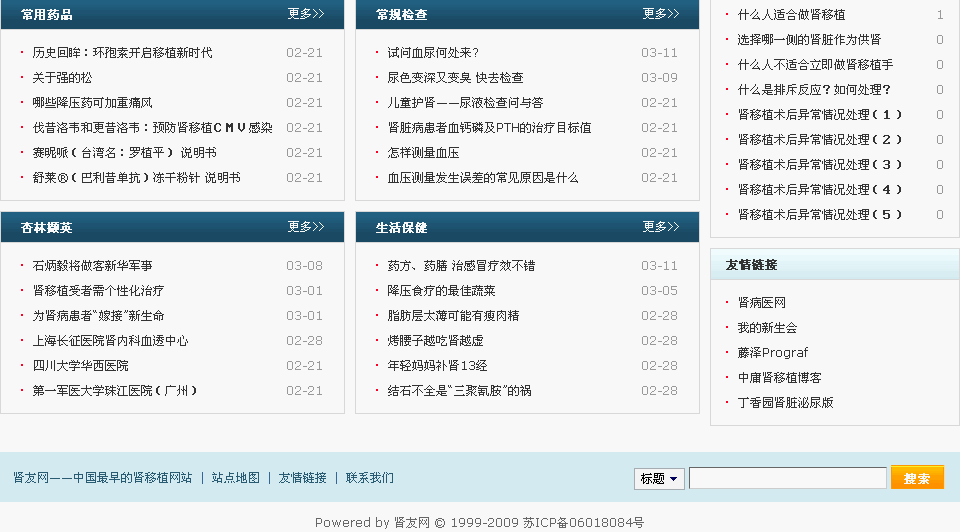This screenshot has width=960, height=532.
Task: Open article 四川大学华西医院
Action: (x=80, y=366)
